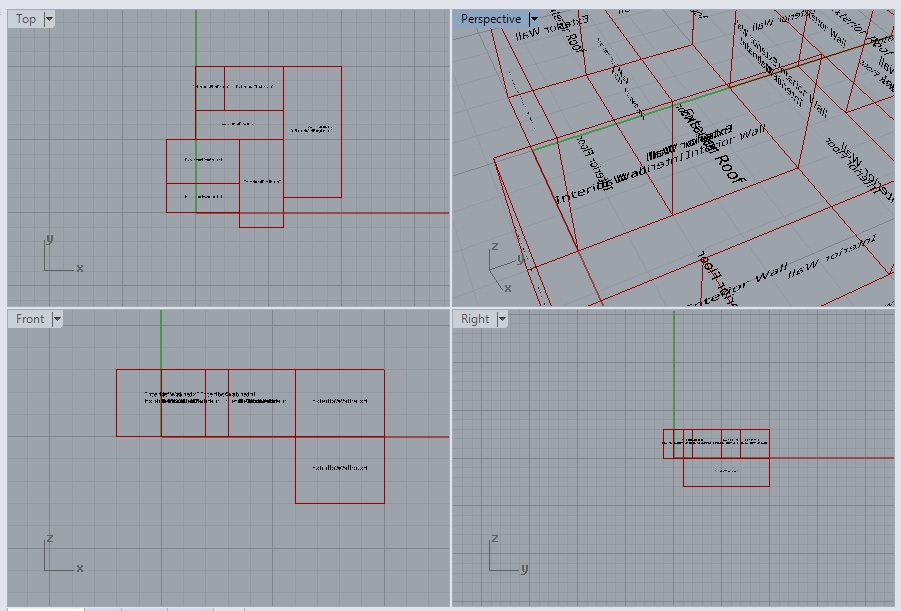Expand the Perspective viewport menu arrow
The image size is (901, 611).
click(x=534, y=19)
